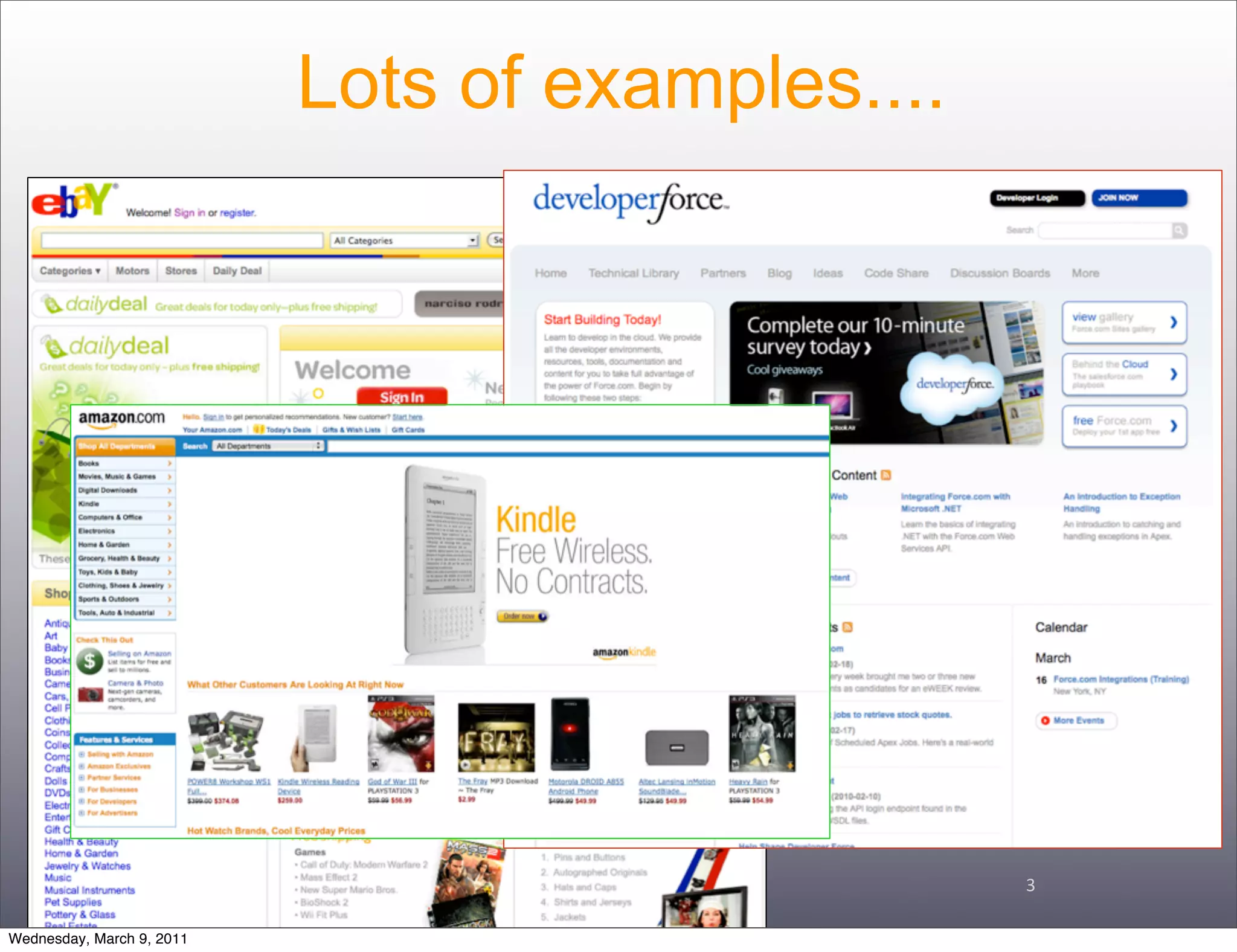Open the God of War III thumbnail

[x=401, y=734]
